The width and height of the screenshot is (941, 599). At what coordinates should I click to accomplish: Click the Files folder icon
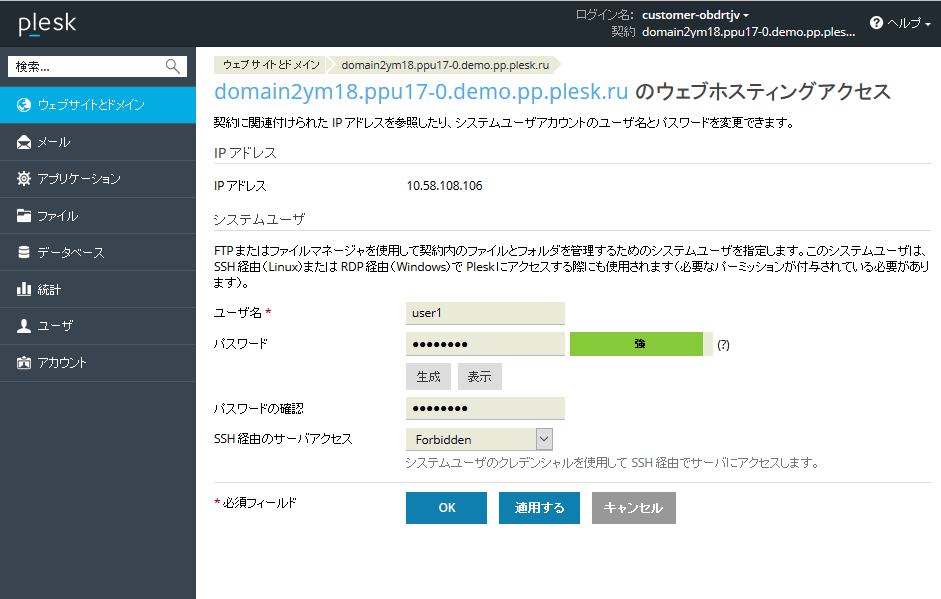tap(24, 216)
